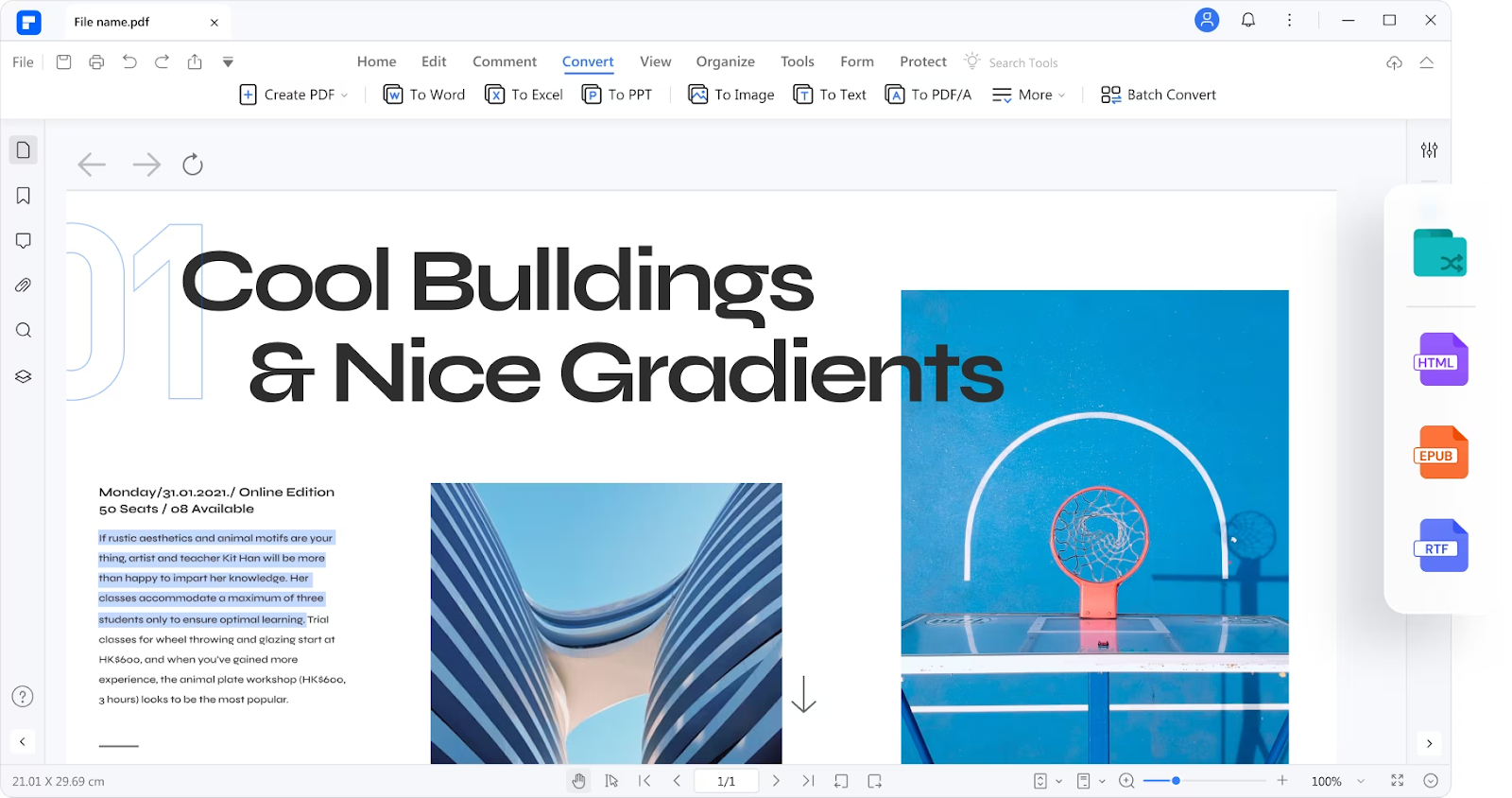Open the page thumbnails panel
The height and width of the screenshot is (798, 1512).
click(x=24, y=149)
